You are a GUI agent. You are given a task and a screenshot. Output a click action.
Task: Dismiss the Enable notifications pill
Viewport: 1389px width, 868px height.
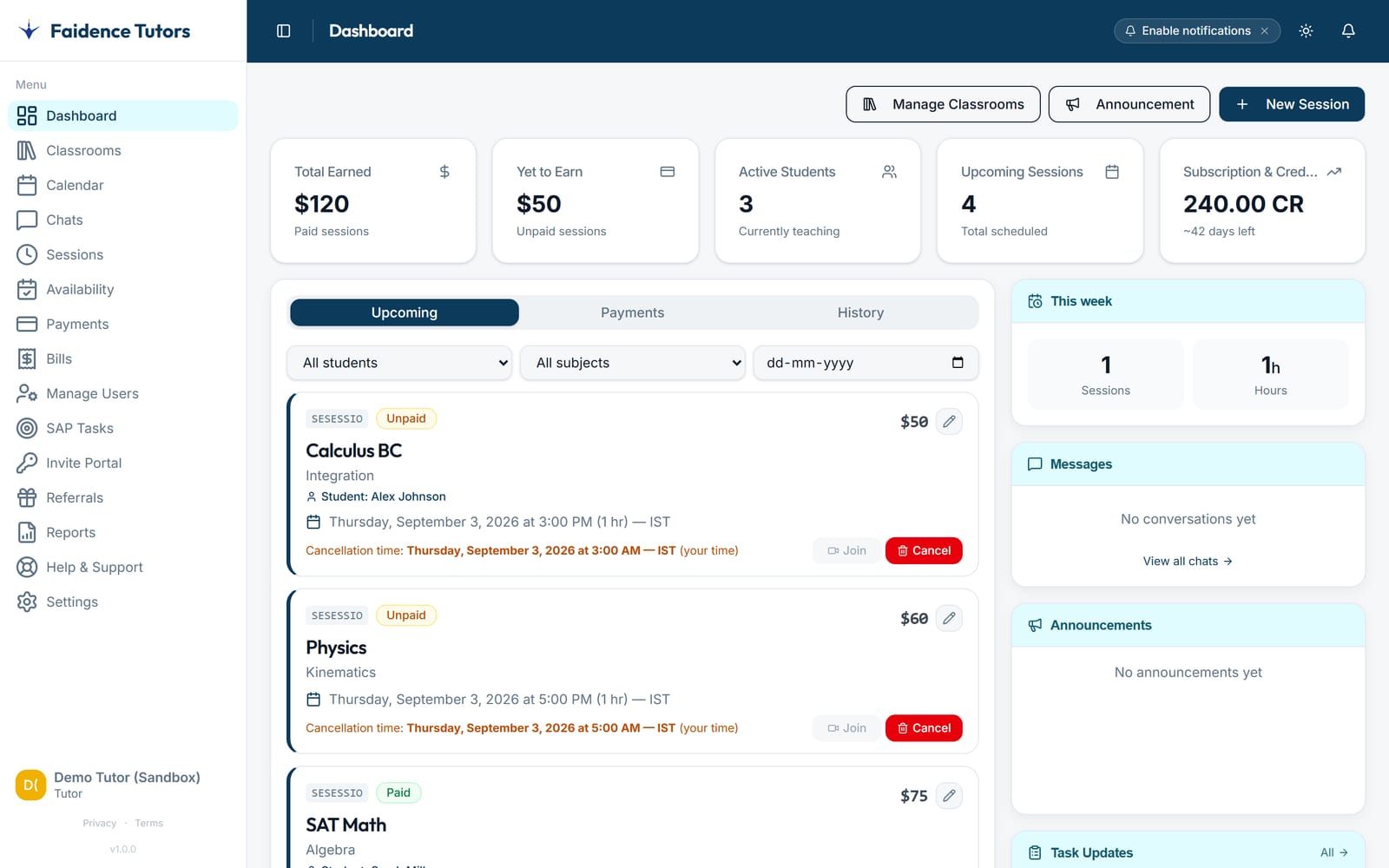point(1265,31)
